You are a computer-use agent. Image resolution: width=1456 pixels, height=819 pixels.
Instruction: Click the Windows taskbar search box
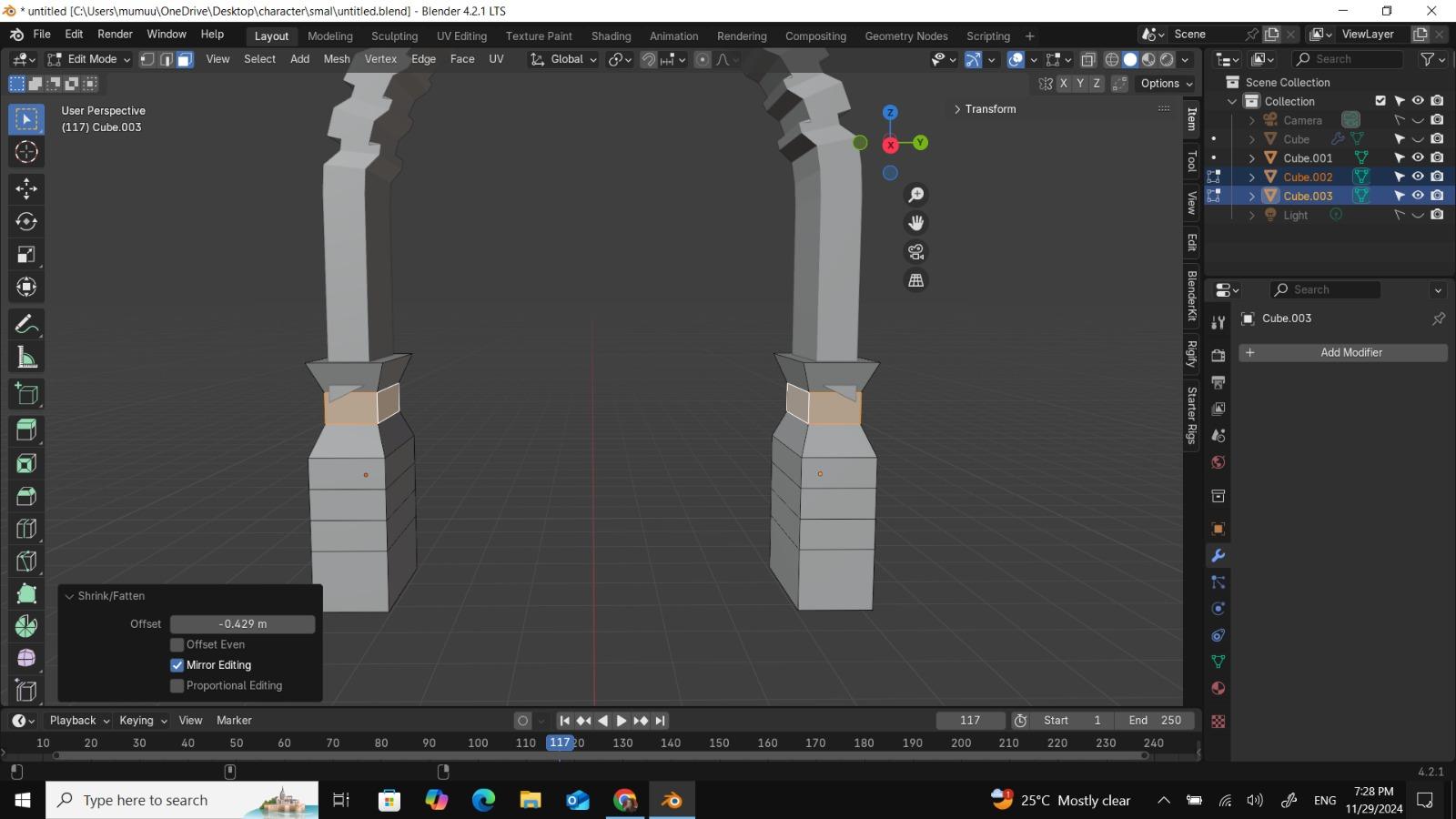click(x=182, y=801)
